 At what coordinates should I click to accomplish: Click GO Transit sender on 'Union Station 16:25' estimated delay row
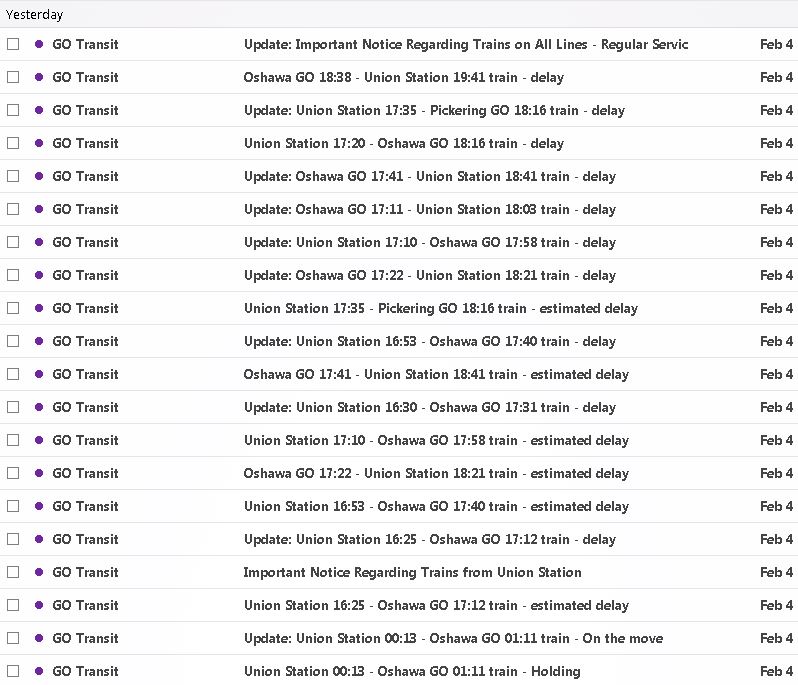coord(85,605)
